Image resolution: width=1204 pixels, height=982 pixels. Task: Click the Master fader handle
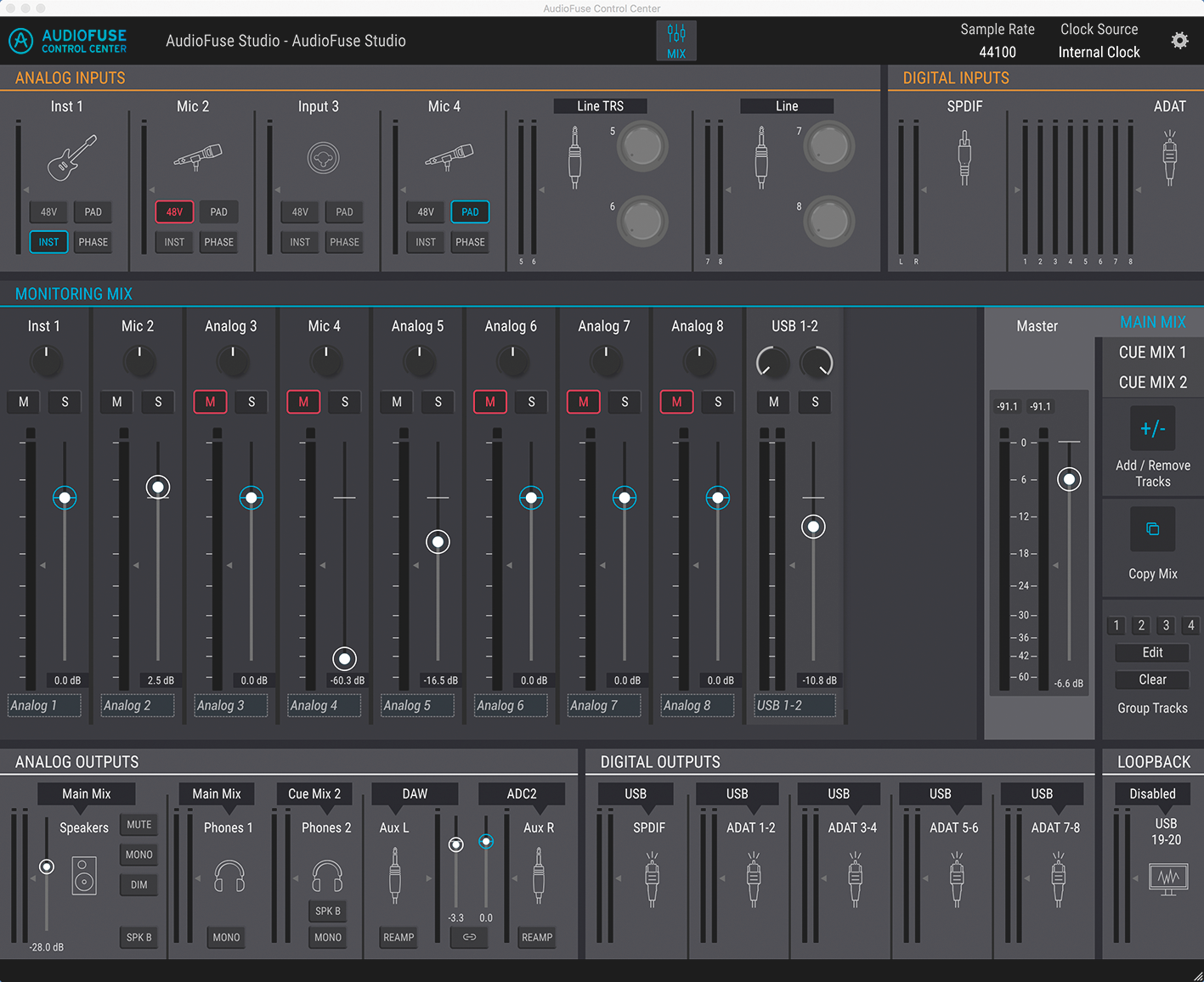1069,479
